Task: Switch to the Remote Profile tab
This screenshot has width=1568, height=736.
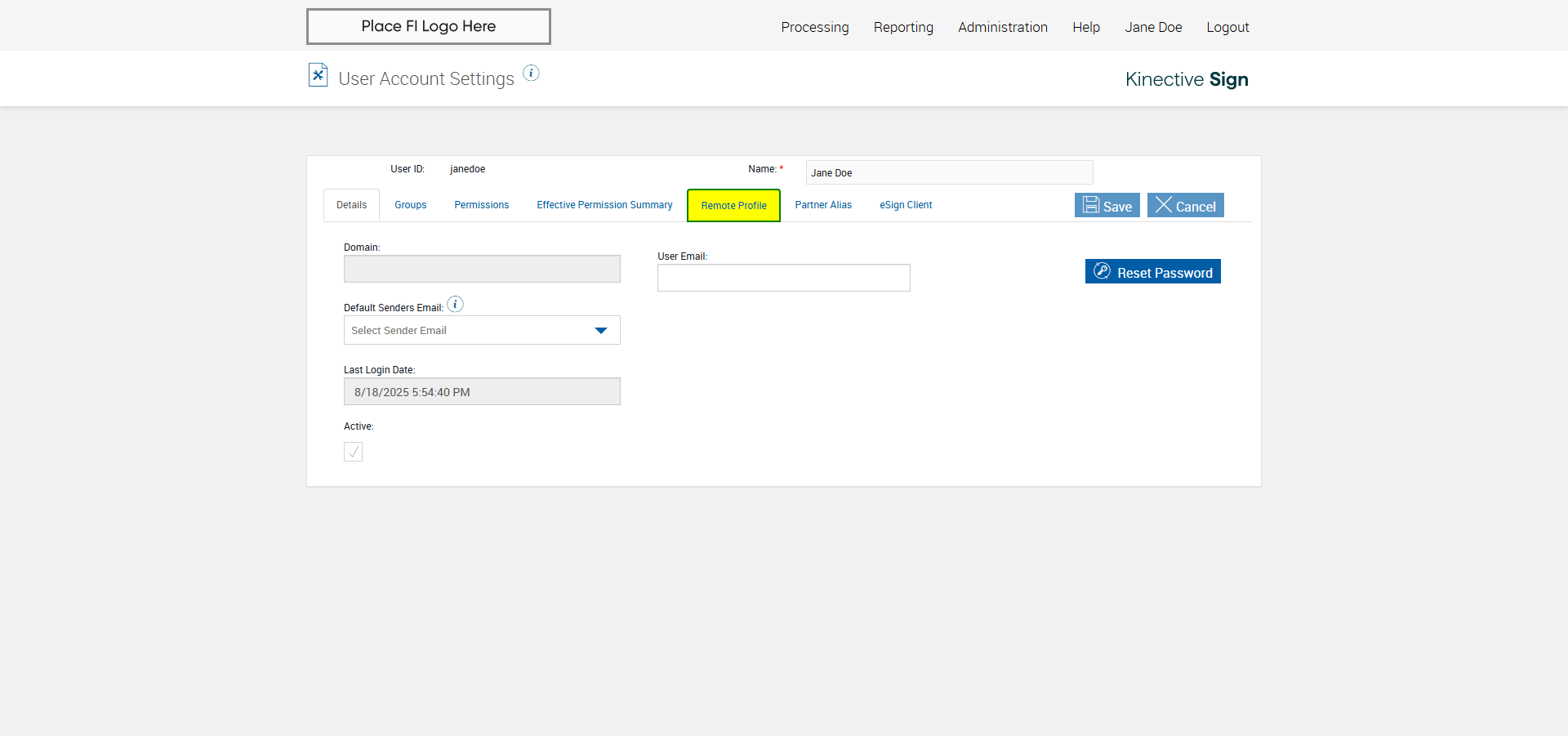Action: [733, 206]
